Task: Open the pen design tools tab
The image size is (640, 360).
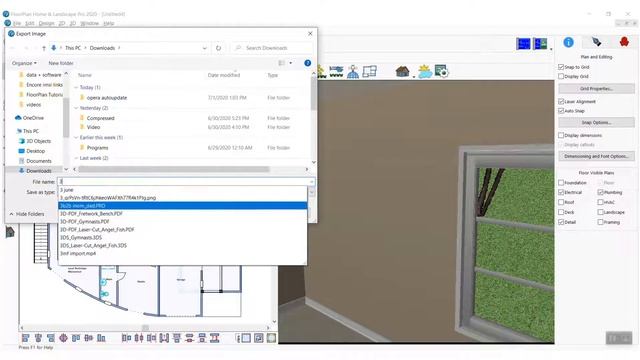Action: click(x=596, y=42)
